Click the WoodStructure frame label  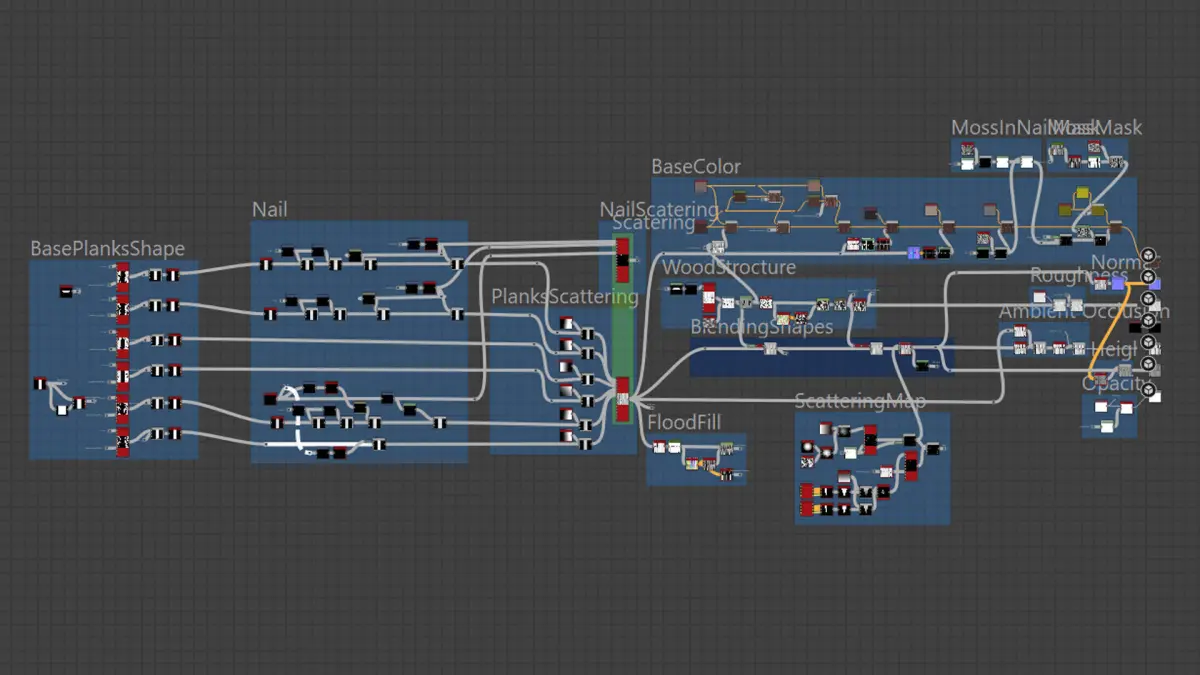point(729,267)
